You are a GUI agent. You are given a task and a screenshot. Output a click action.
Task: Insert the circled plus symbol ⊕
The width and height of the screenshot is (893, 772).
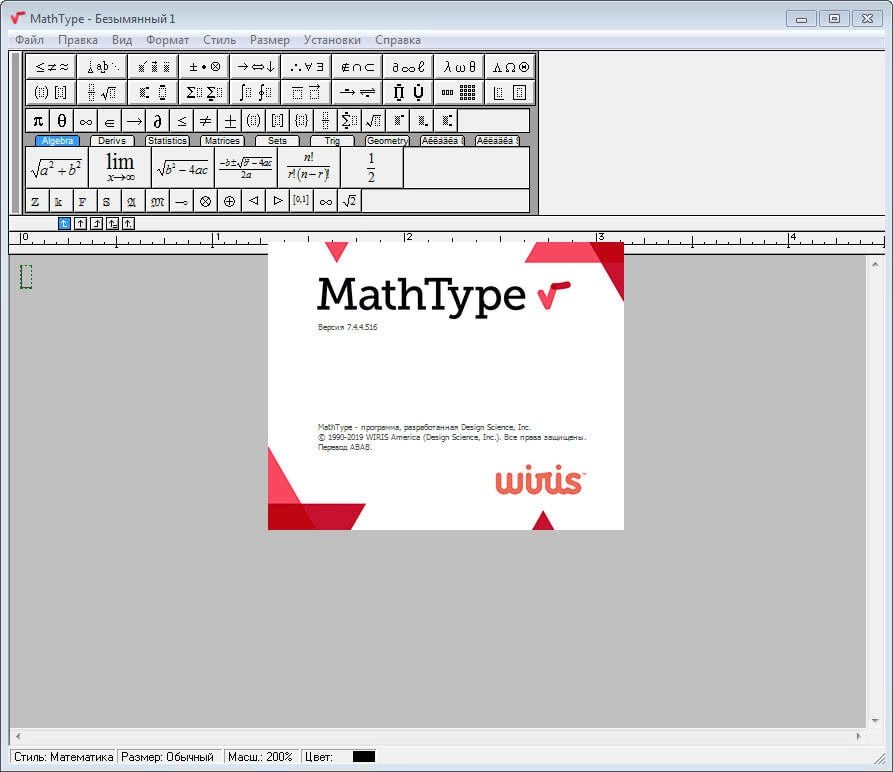[x=230, y=201]
